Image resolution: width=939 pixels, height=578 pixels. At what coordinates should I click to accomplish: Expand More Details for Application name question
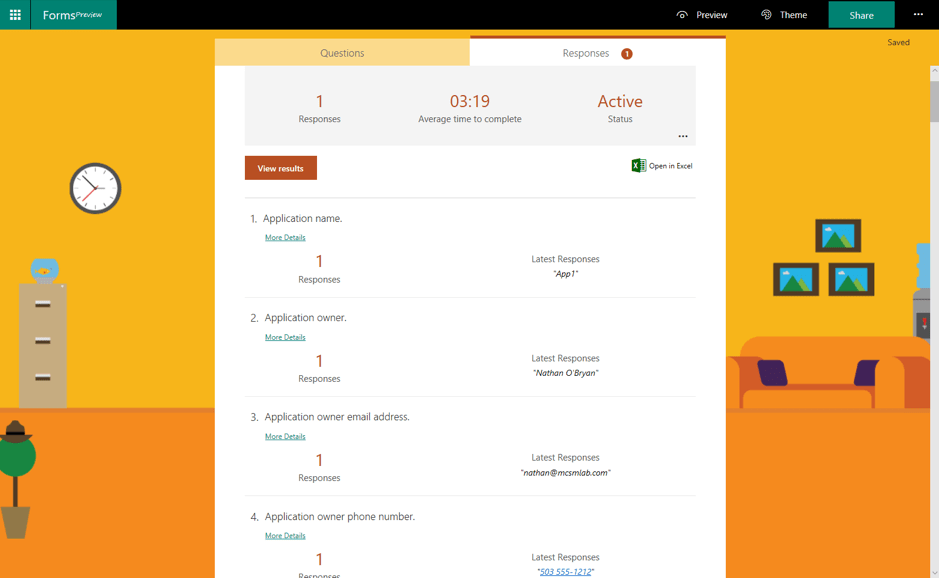tap(285, 237)
